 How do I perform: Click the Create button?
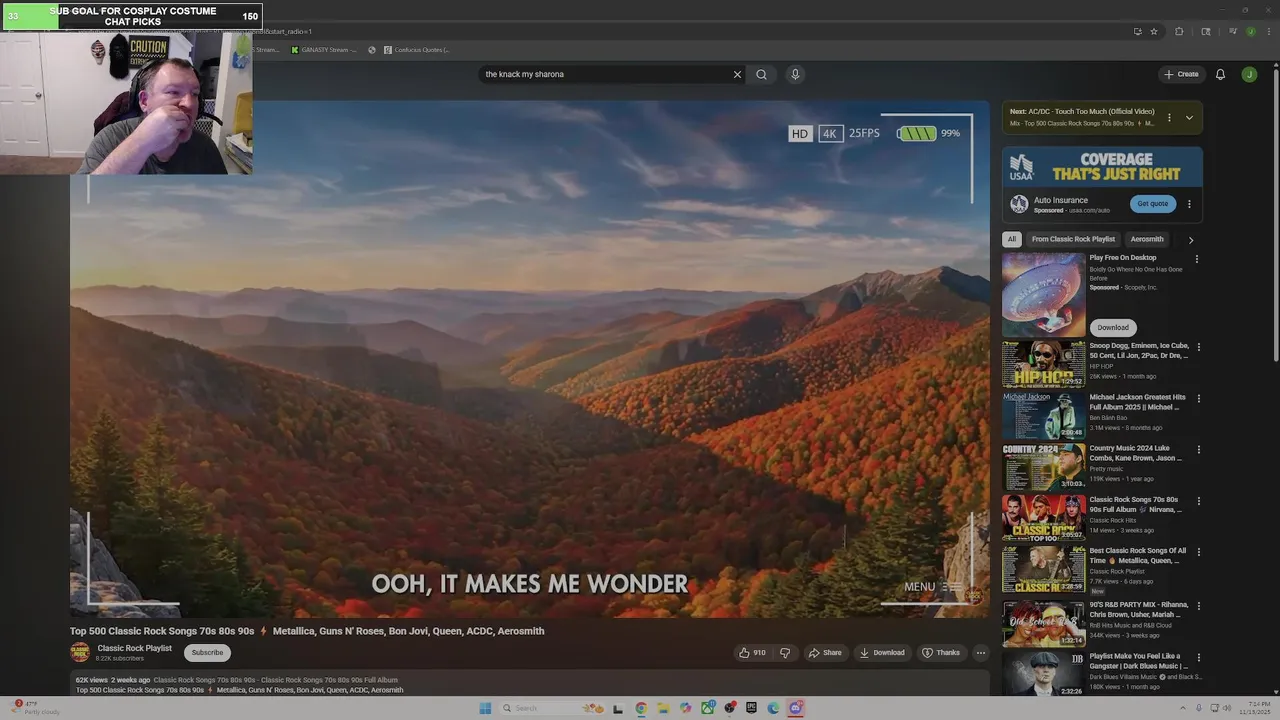[x=1181, y=74]
